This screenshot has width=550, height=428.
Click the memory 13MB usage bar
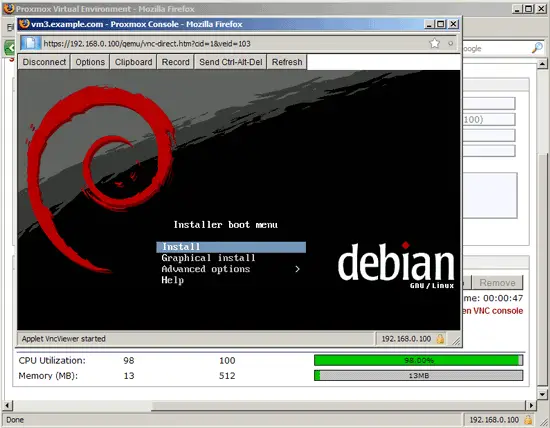pos(418,376)
